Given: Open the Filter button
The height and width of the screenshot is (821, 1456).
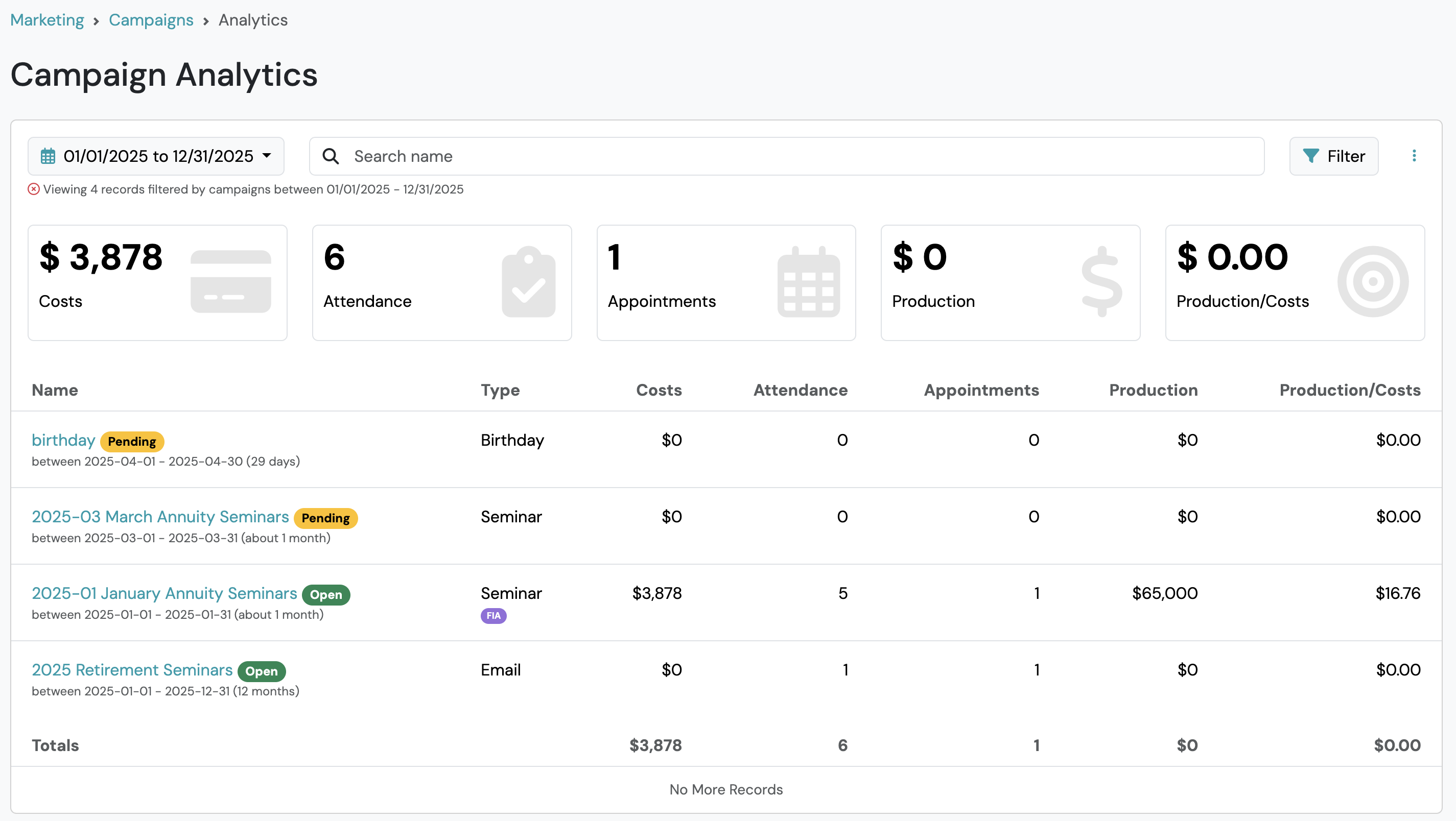Looking at the screenshot, I should pos(1334,156).
